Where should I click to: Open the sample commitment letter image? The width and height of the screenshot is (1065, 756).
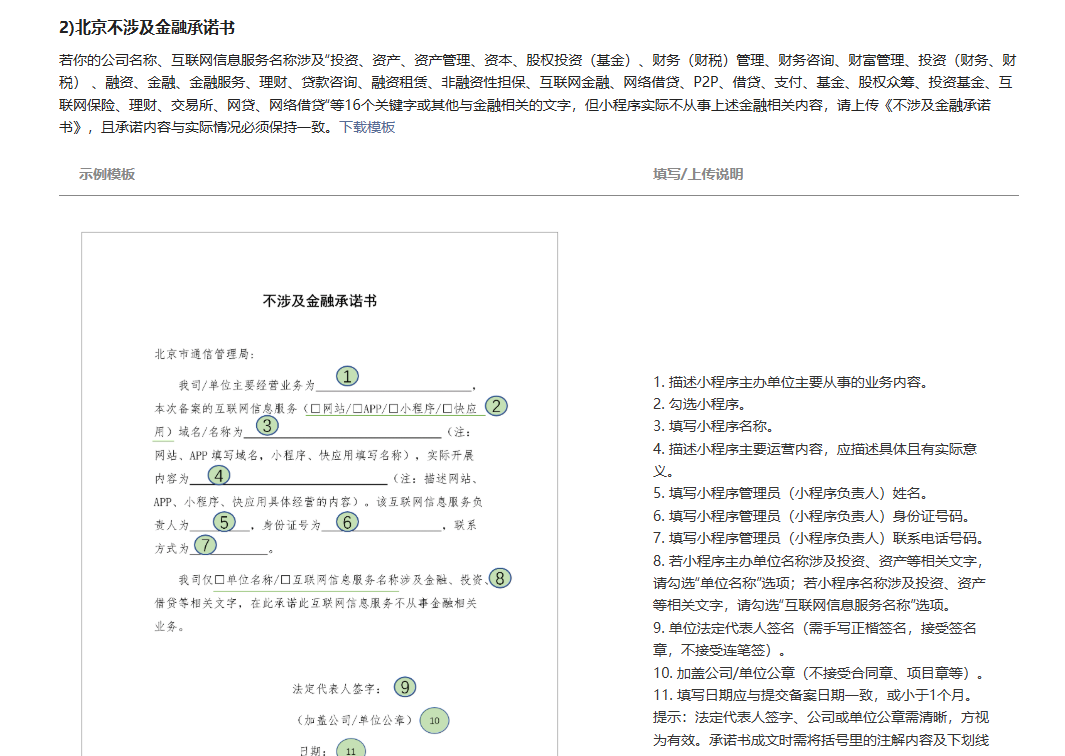pos(319,494)
